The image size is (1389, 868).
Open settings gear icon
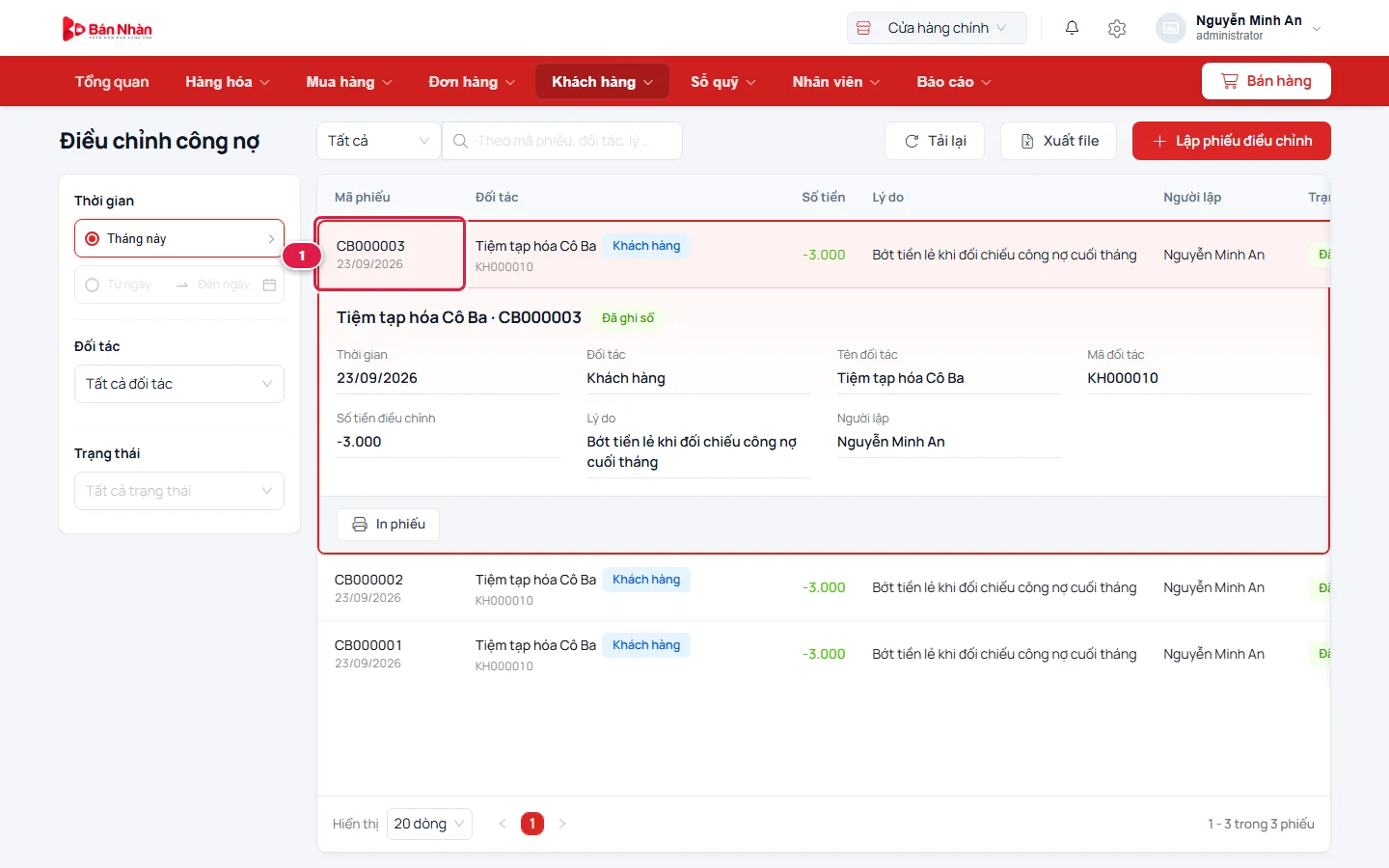(x=1117, y=28)
